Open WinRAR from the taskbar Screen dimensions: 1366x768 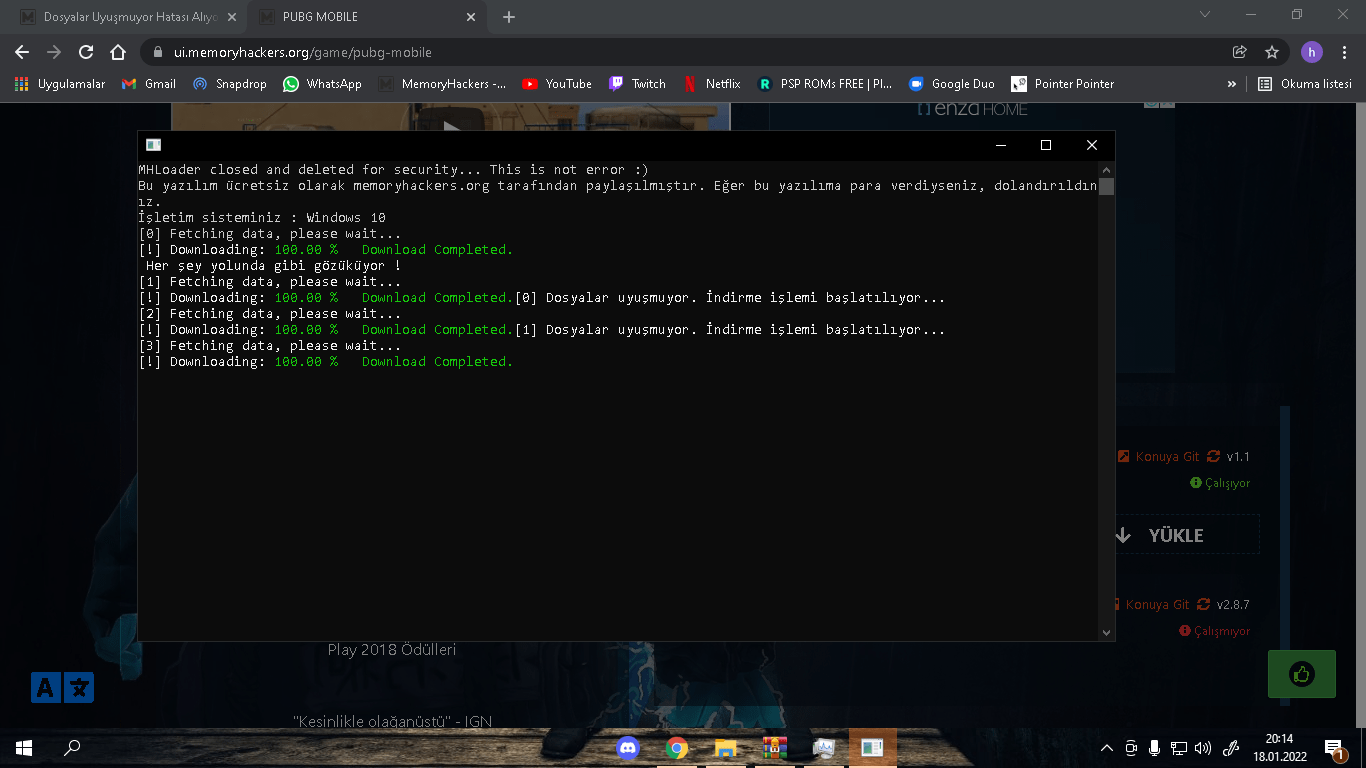[775, 747]
